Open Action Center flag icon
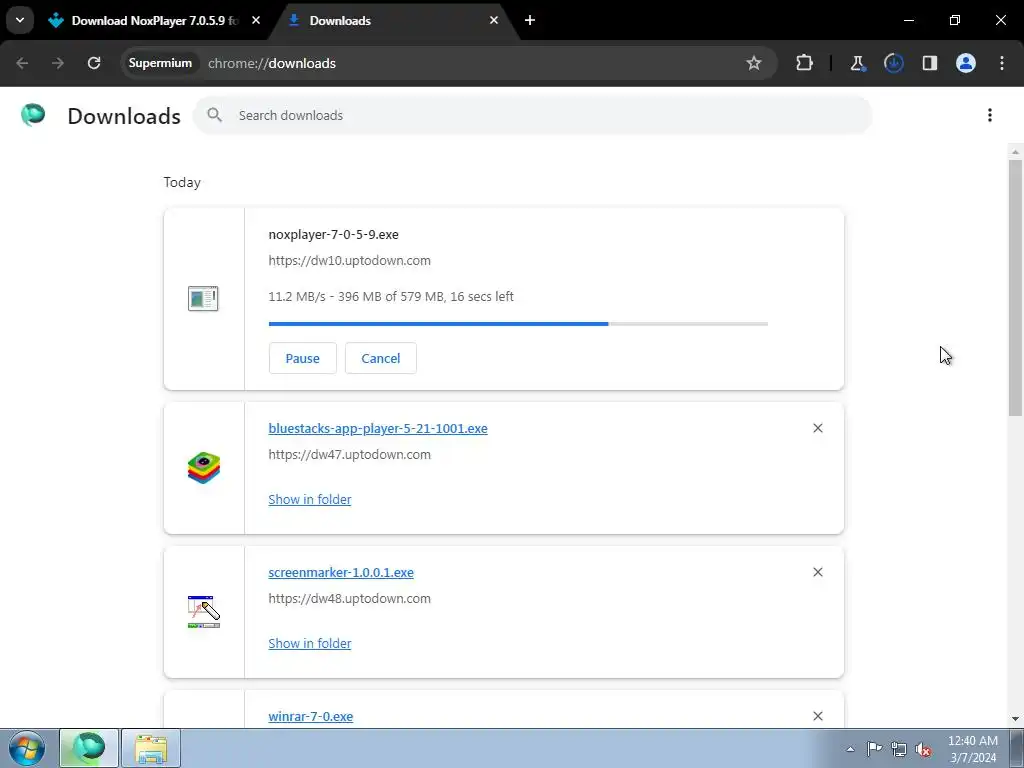The width and height of the screenshot is (1024, 768). click(x=874, y=749)
